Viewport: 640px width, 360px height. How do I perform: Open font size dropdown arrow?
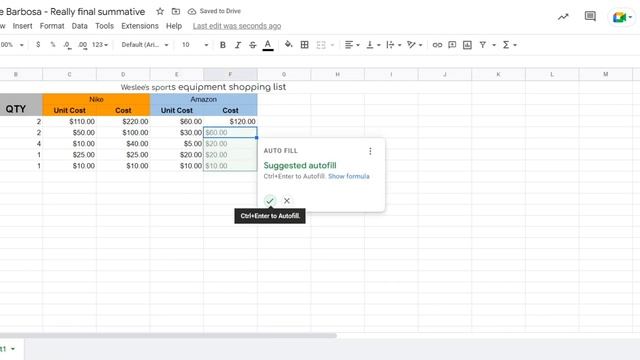[x=206, y=45]
